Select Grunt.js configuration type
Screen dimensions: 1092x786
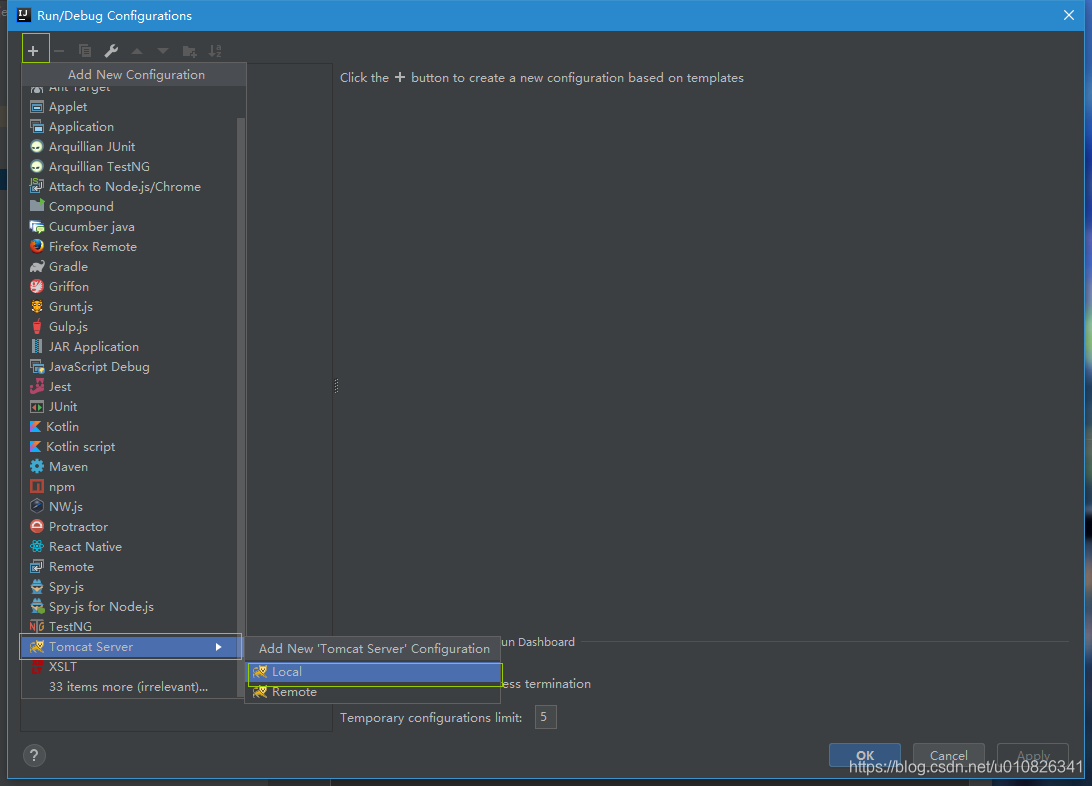[x=130, y=307]
